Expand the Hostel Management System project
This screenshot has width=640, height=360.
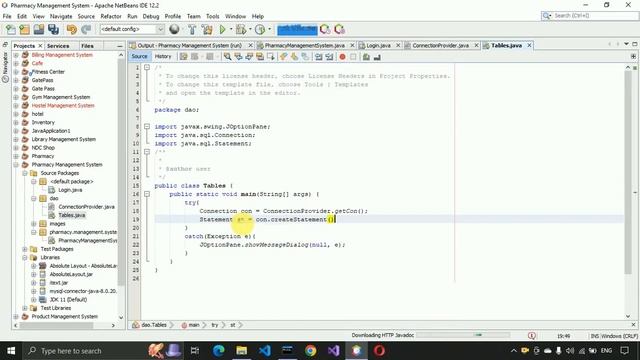point(16,106)
